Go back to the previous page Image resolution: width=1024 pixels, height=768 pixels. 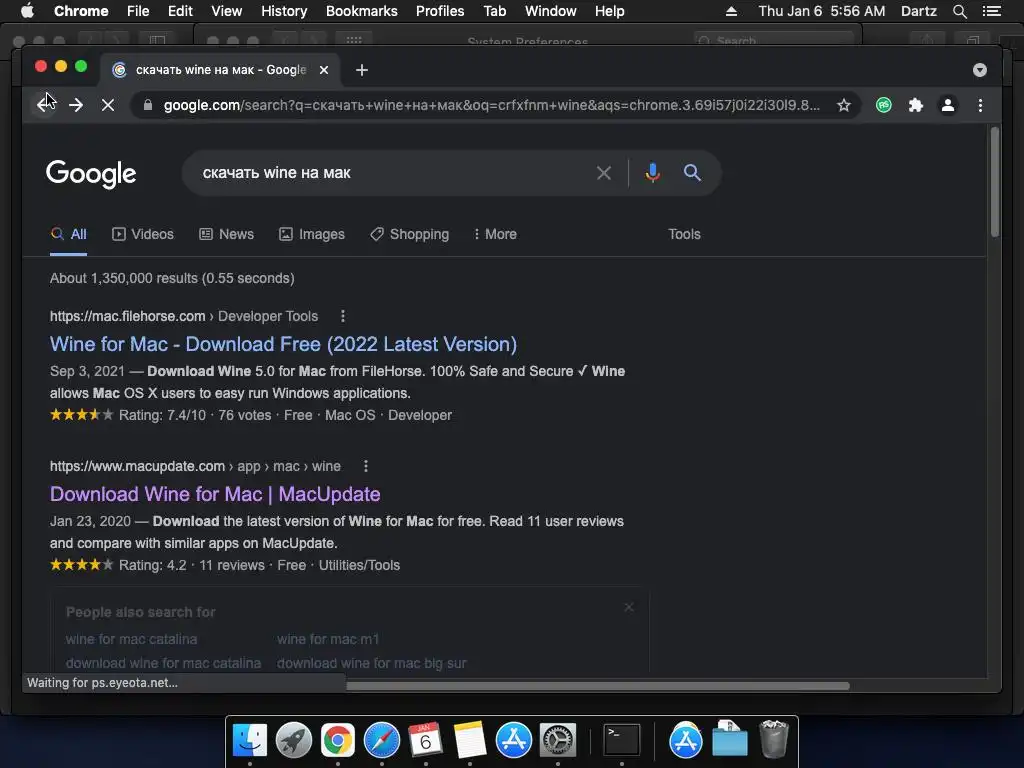[44, 104]
